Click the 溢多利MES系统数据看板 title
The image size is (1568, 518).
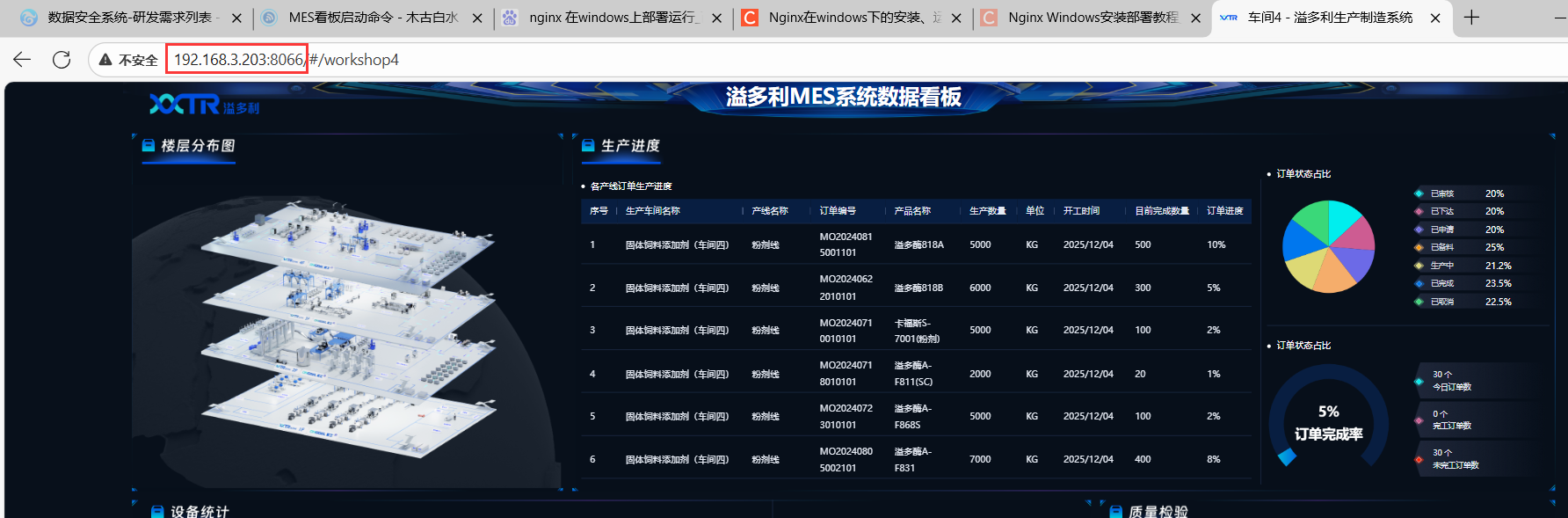click(x=844, y=97)
